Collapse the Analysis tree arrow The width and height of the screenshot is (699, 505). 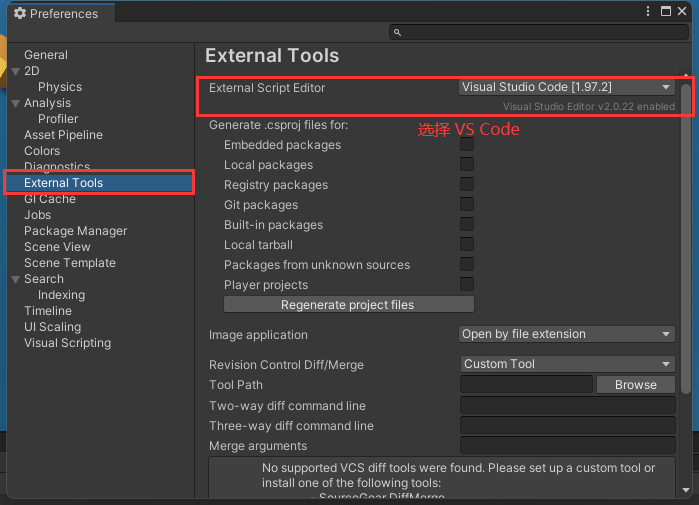(x=16, y=103)
